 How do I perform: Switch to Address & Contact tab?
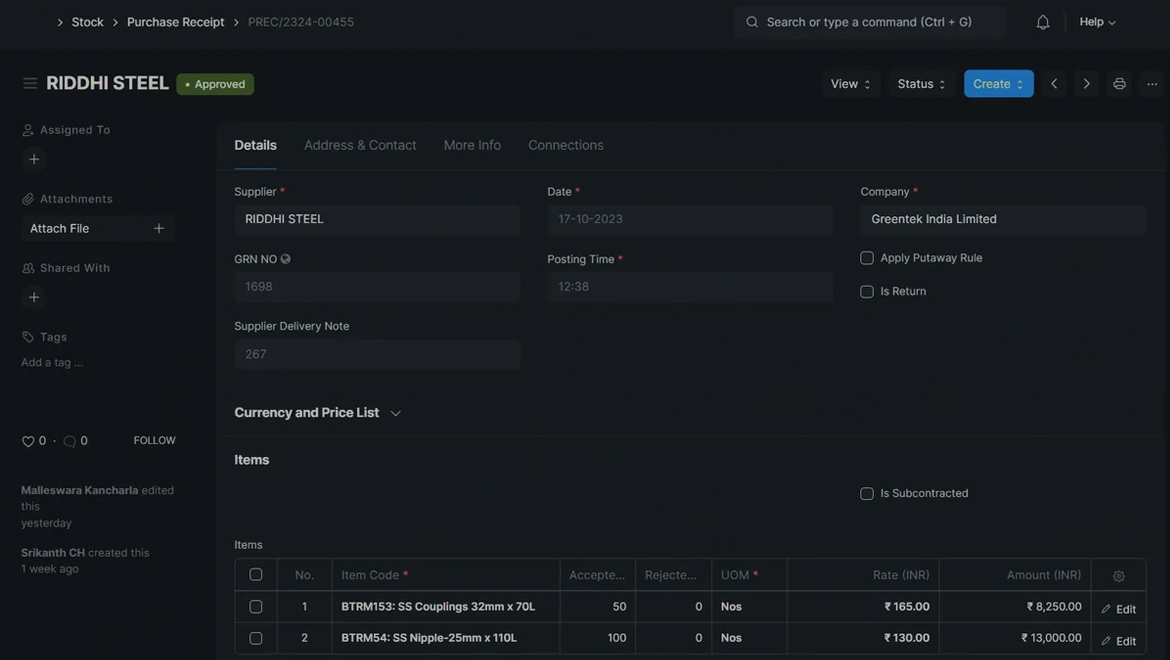pyautogui.click(x=360, y=145)
